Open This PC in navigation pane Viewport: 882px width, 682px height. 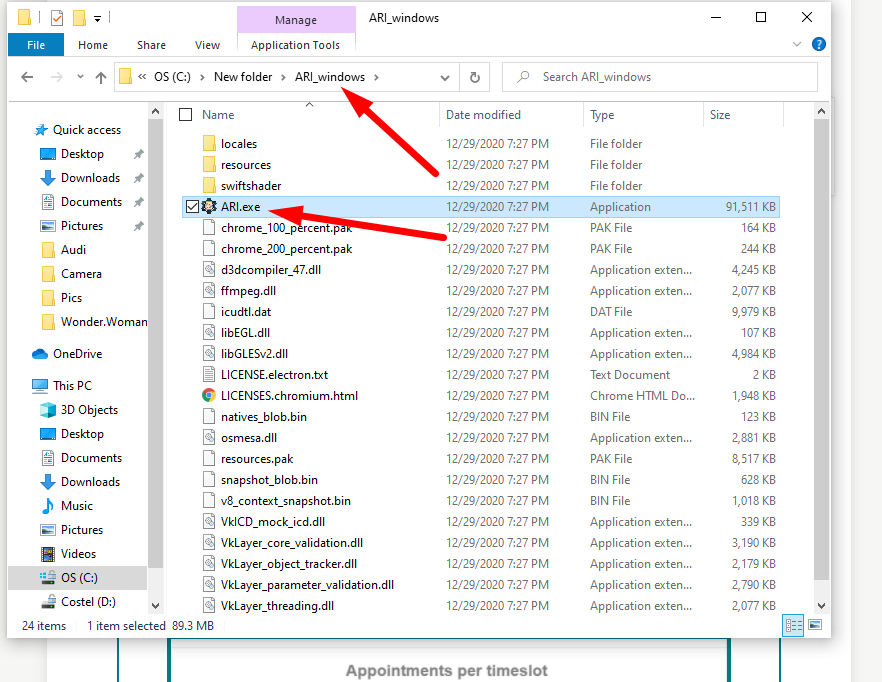tap(72, 386)
